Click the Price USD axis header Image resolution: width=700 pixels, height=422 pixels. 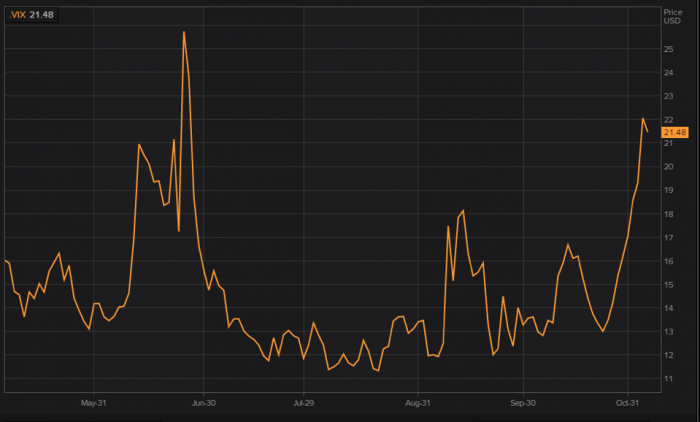pyautogui.click(x=672, y=14)
